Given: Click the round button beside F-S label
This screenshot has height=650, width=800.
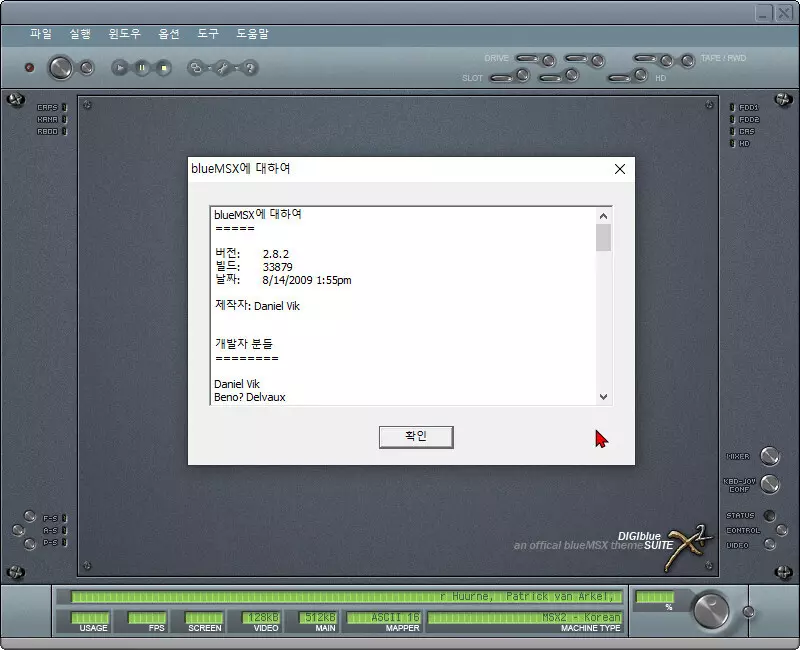Looking at the screenshot, I should (30, 516).
